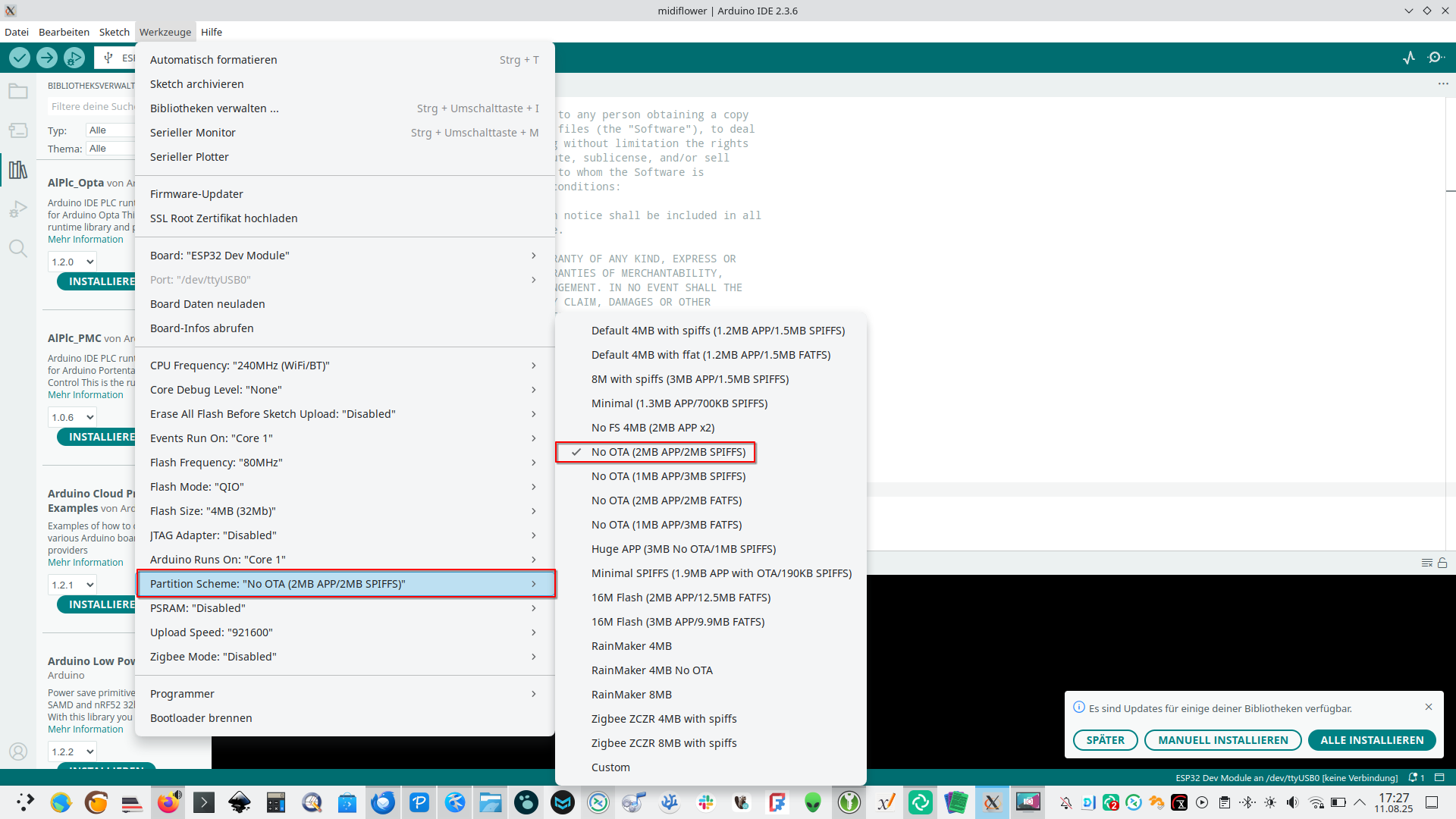Open the Bearbeiten menu
This screenshot has width=1456, height=819.
click(x=64, y=32)
